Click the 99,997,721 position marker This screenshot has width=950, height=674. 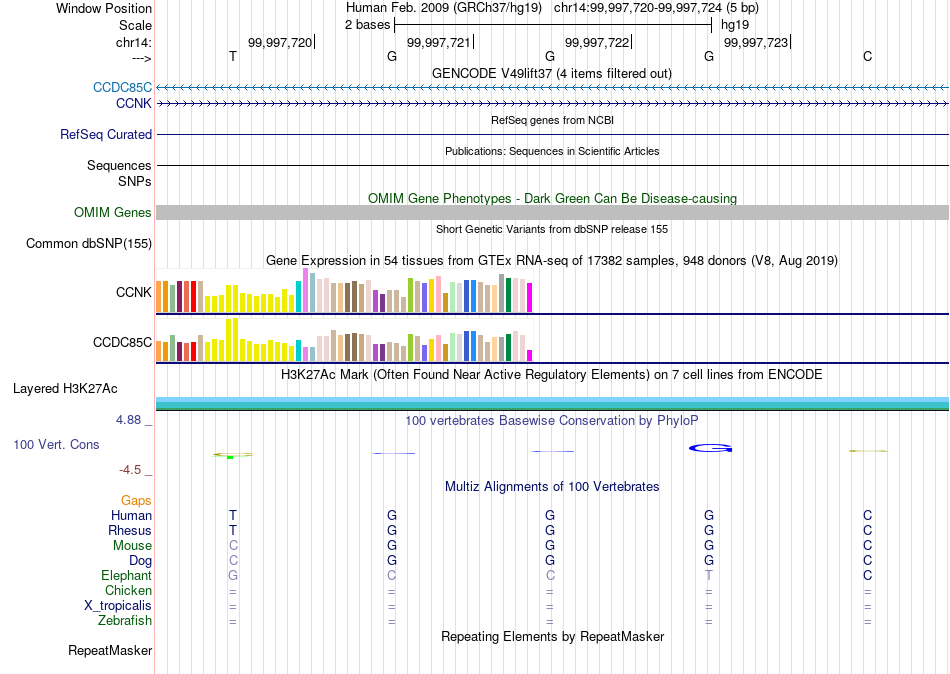(x=439, y=42)
